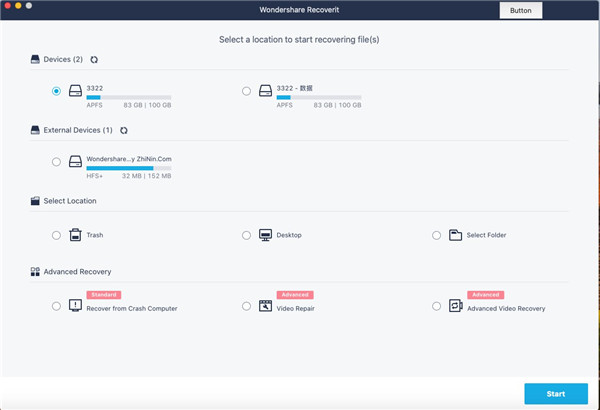Click the Advanced badge above Video Repair
Screen dimensions: 600x410
click(x=295, y=295)
